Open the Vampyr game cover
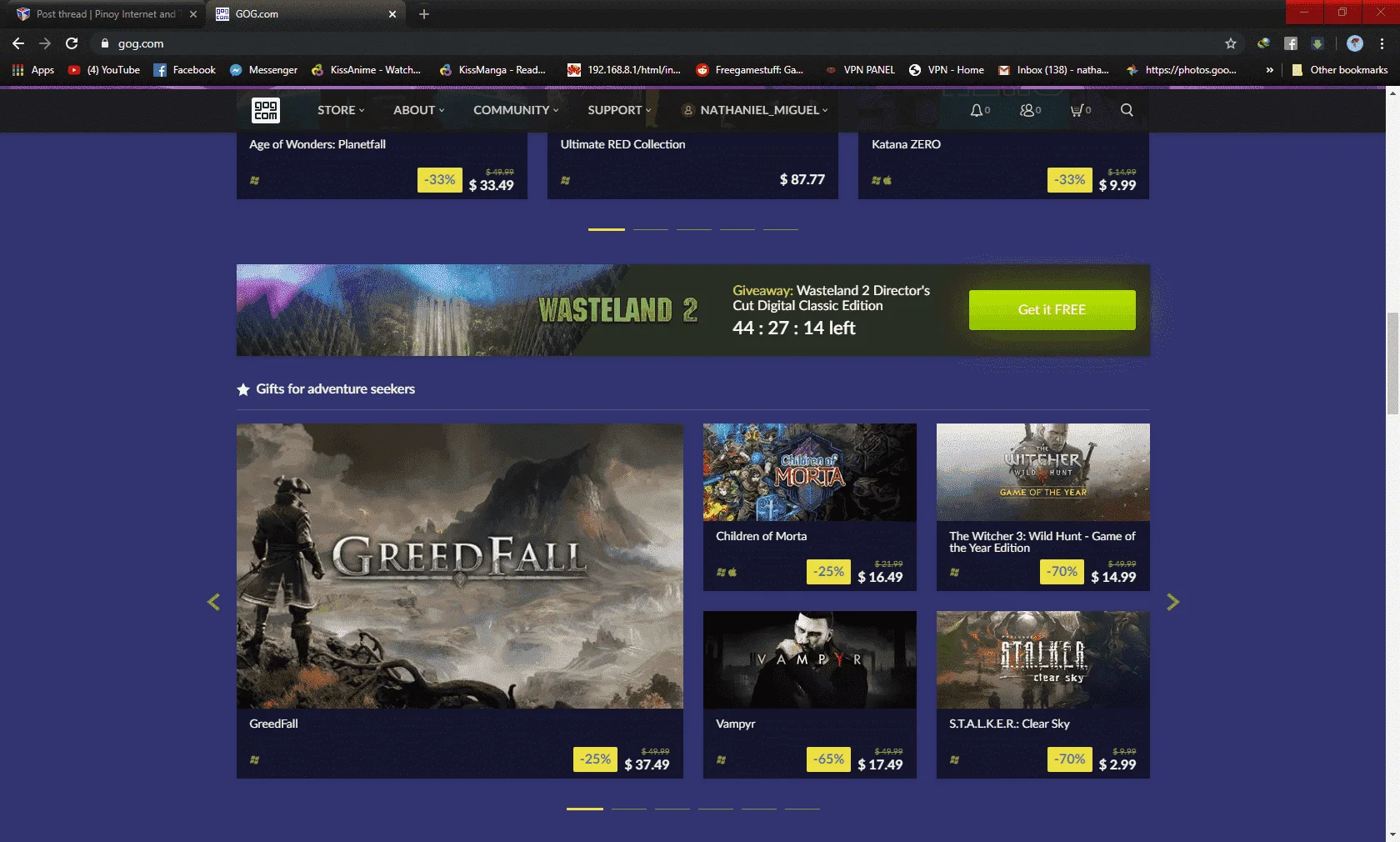The image size is (1400, 842). 810,659
